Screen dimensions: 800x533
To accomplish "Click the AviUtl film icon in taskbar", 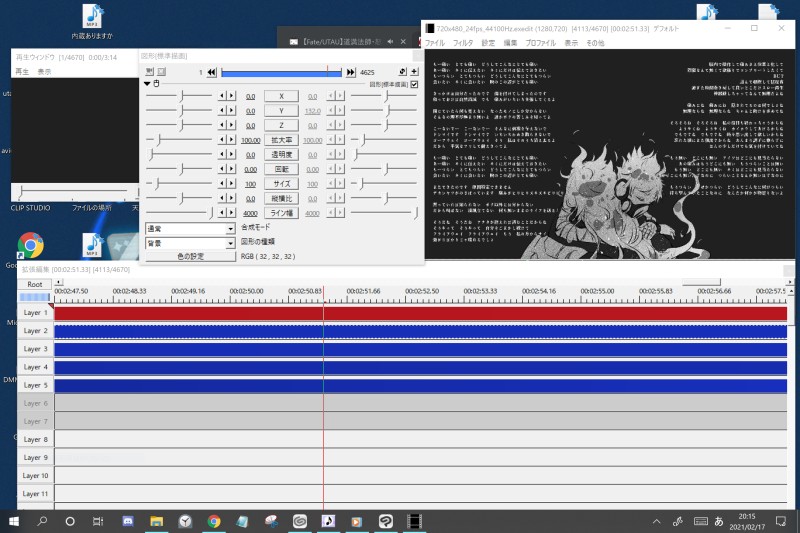I will [415, 521].
